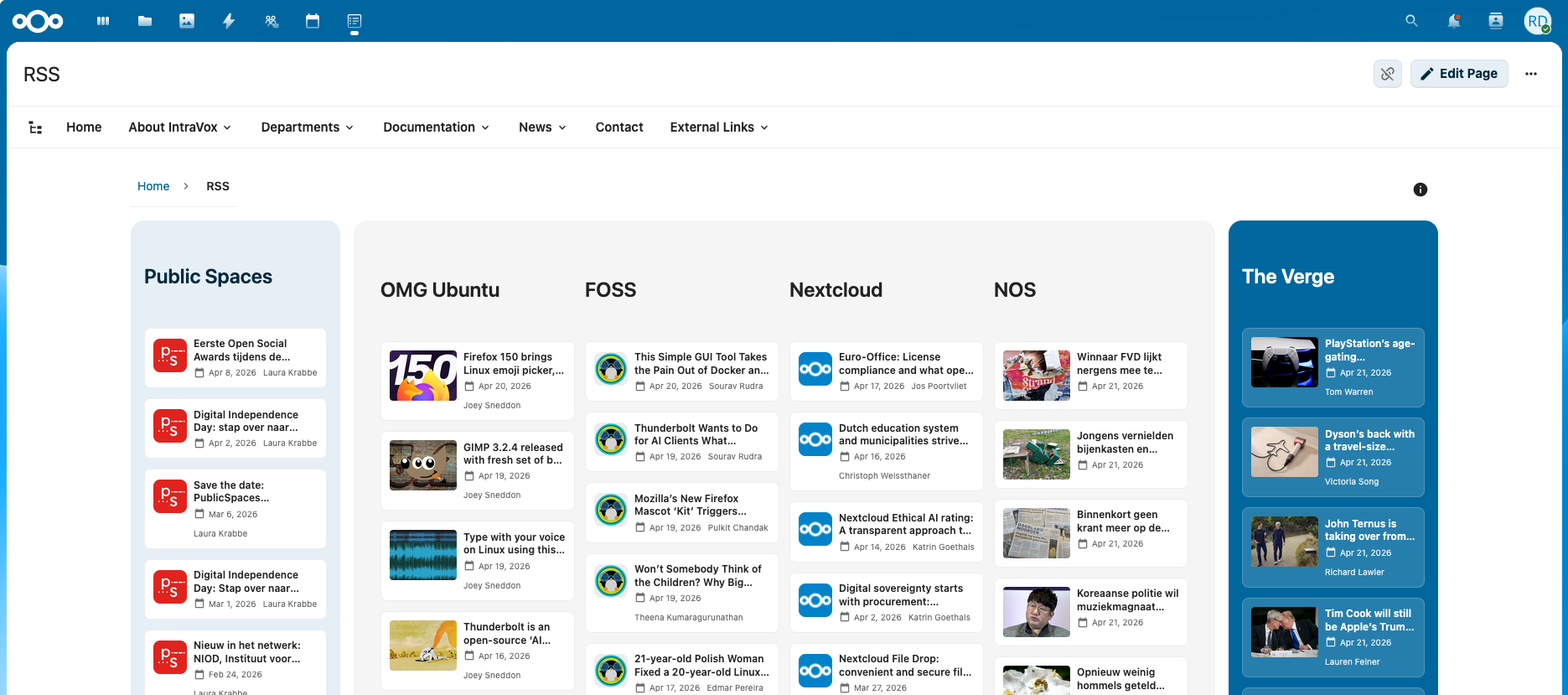Click the search magnifier icon
Screen dimensions: 1568x695
1412,21
